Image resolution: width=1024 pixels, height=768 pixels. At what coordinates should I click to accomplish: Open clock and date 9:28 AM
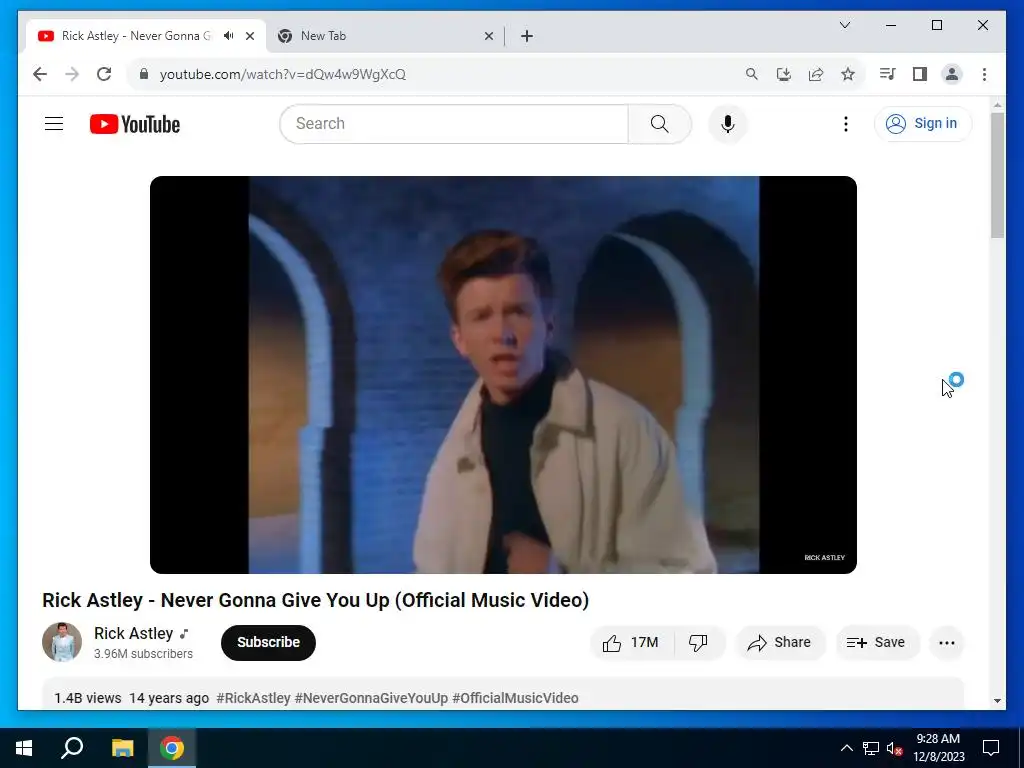click(938, 748)
